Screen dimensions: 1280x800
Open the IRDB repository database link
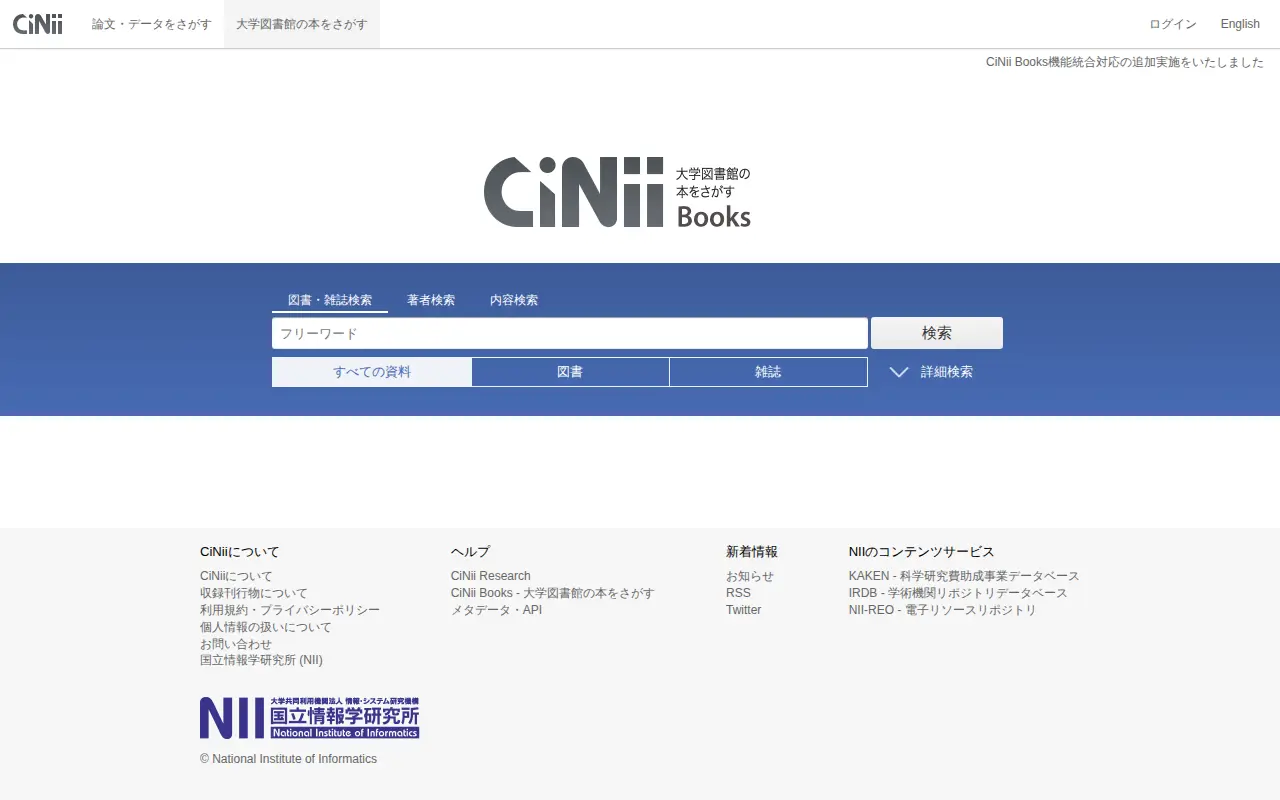[x=958, y=593]
